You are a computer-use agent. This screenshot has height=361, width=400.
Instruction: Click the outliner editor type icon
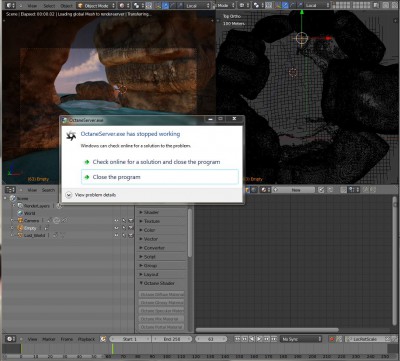(x=10, y=190)
